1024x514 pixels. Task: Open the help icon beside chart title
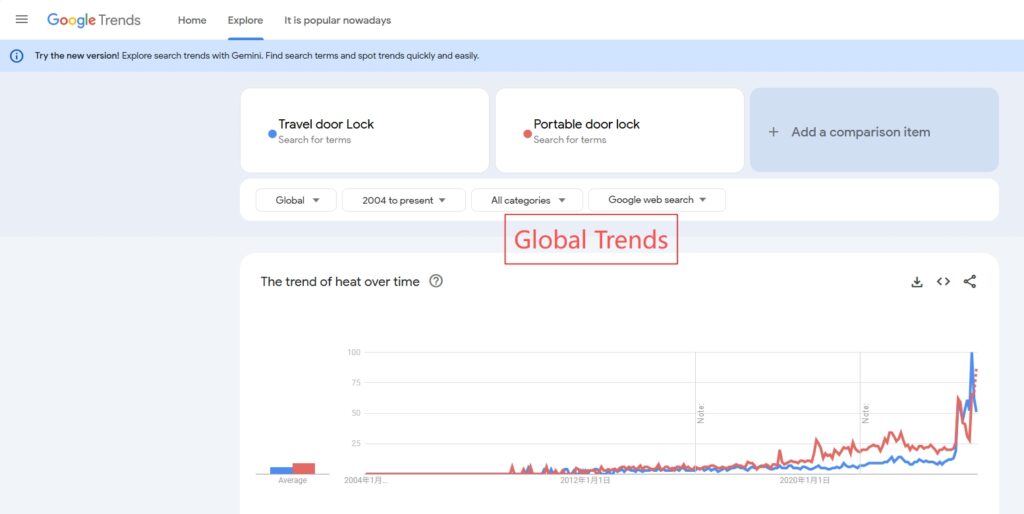pos(436,282)
